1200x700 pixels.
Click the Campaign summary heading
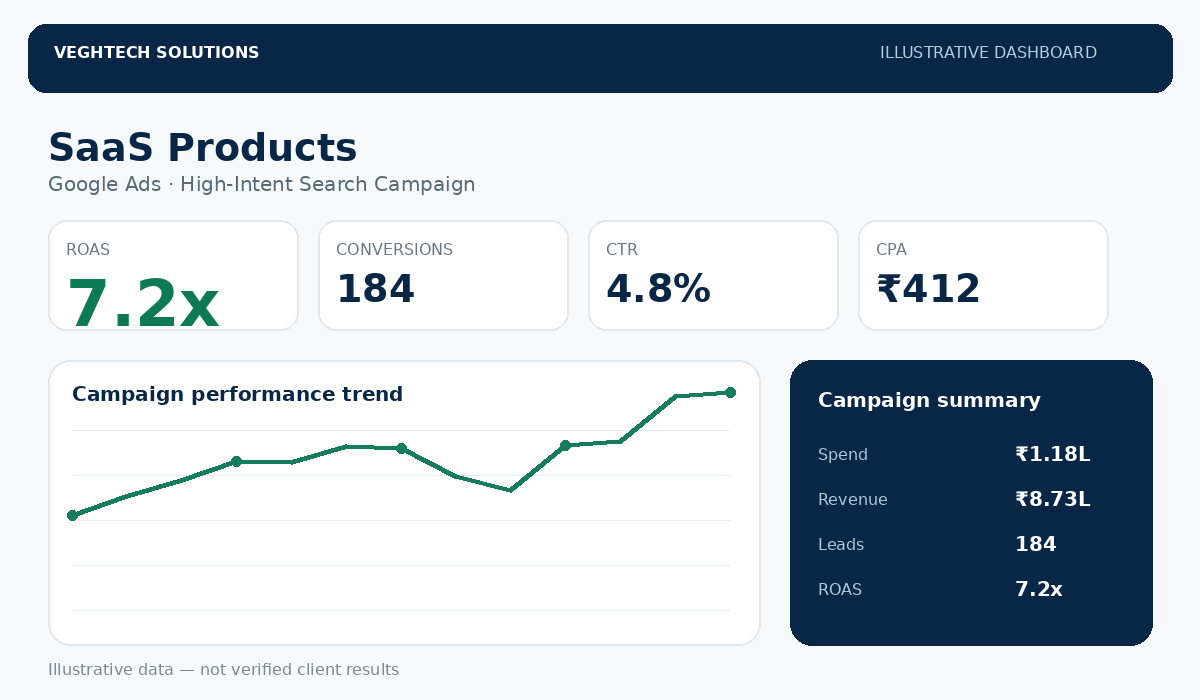coord(929,401)
